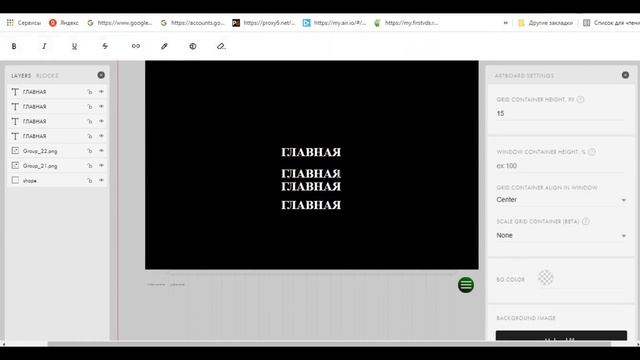
Task: Open help for Scale Grid Container
Action: click(586, 221)
